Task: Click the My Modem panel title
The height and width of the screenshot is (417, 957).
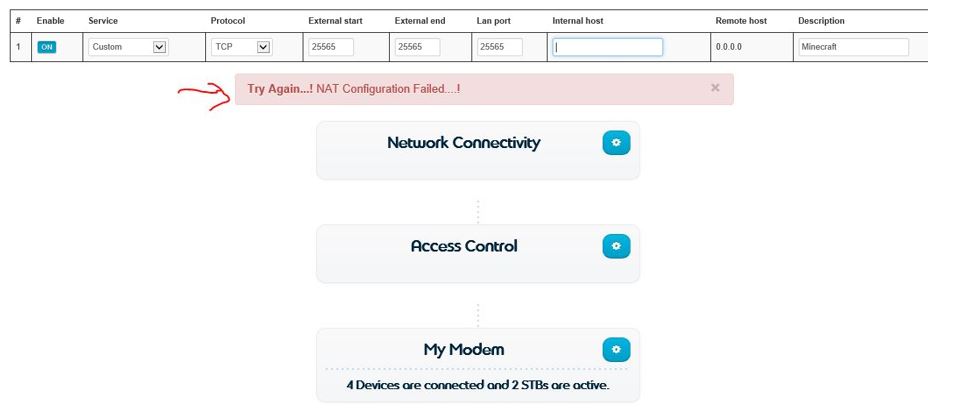Action: [x=464, y=350]
